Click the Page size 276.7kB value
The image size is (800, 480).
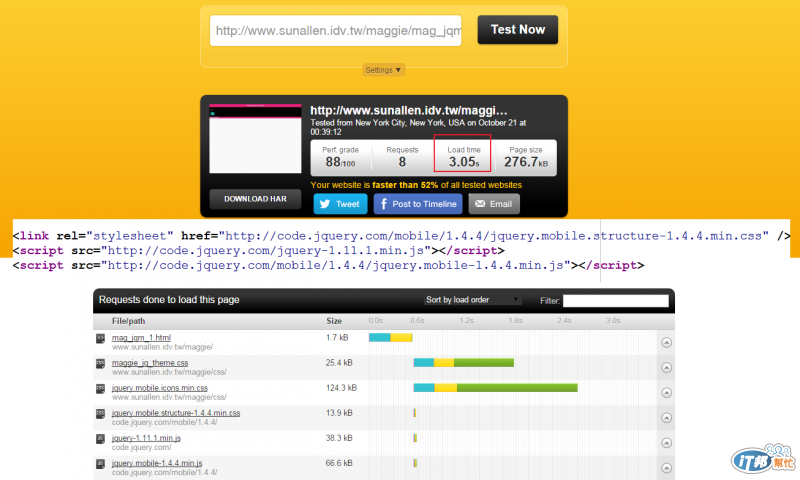point(526,162)
